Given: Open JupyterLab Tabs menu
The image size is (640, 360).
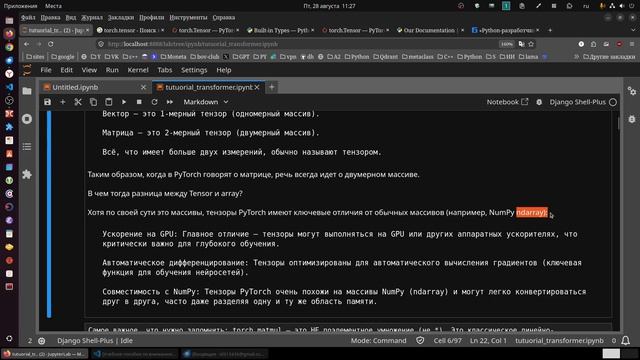Looking at the screenshot, I should (164, 70).
